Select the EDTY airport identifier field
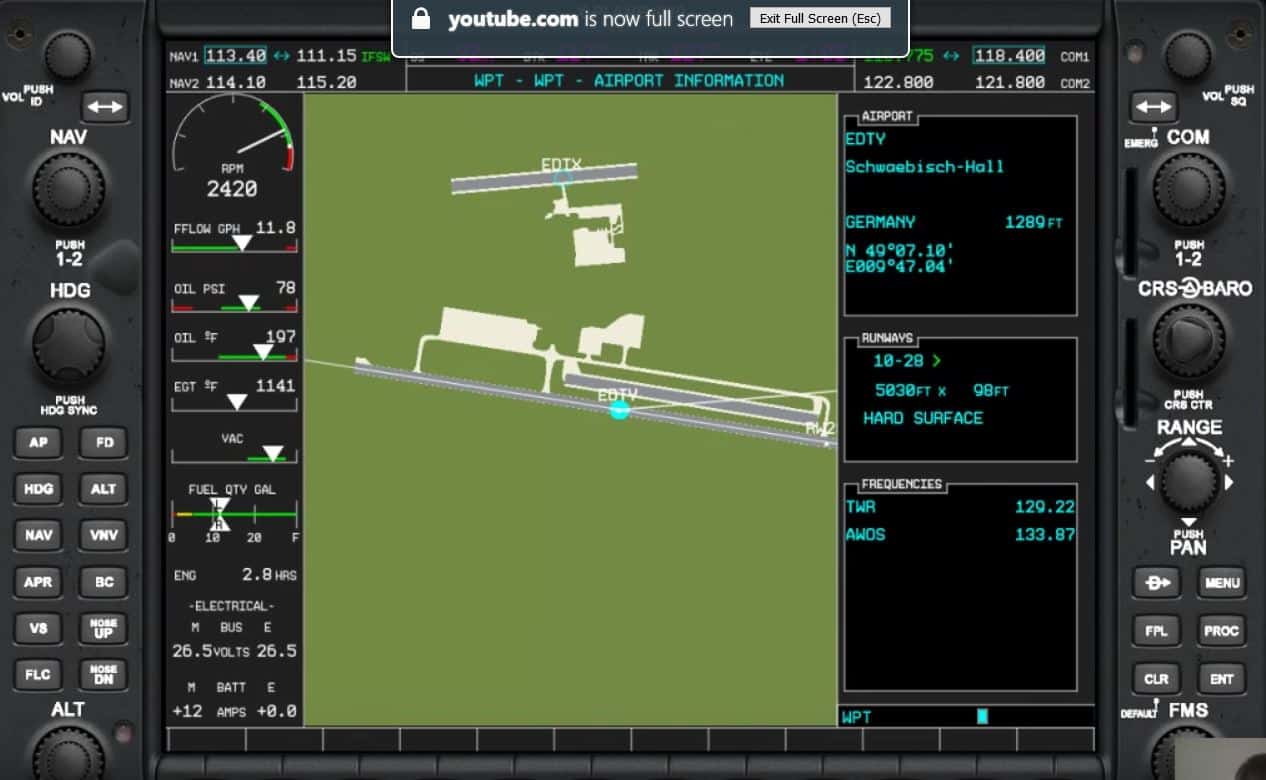1266x780 pixels. click(x=866, y=140)
